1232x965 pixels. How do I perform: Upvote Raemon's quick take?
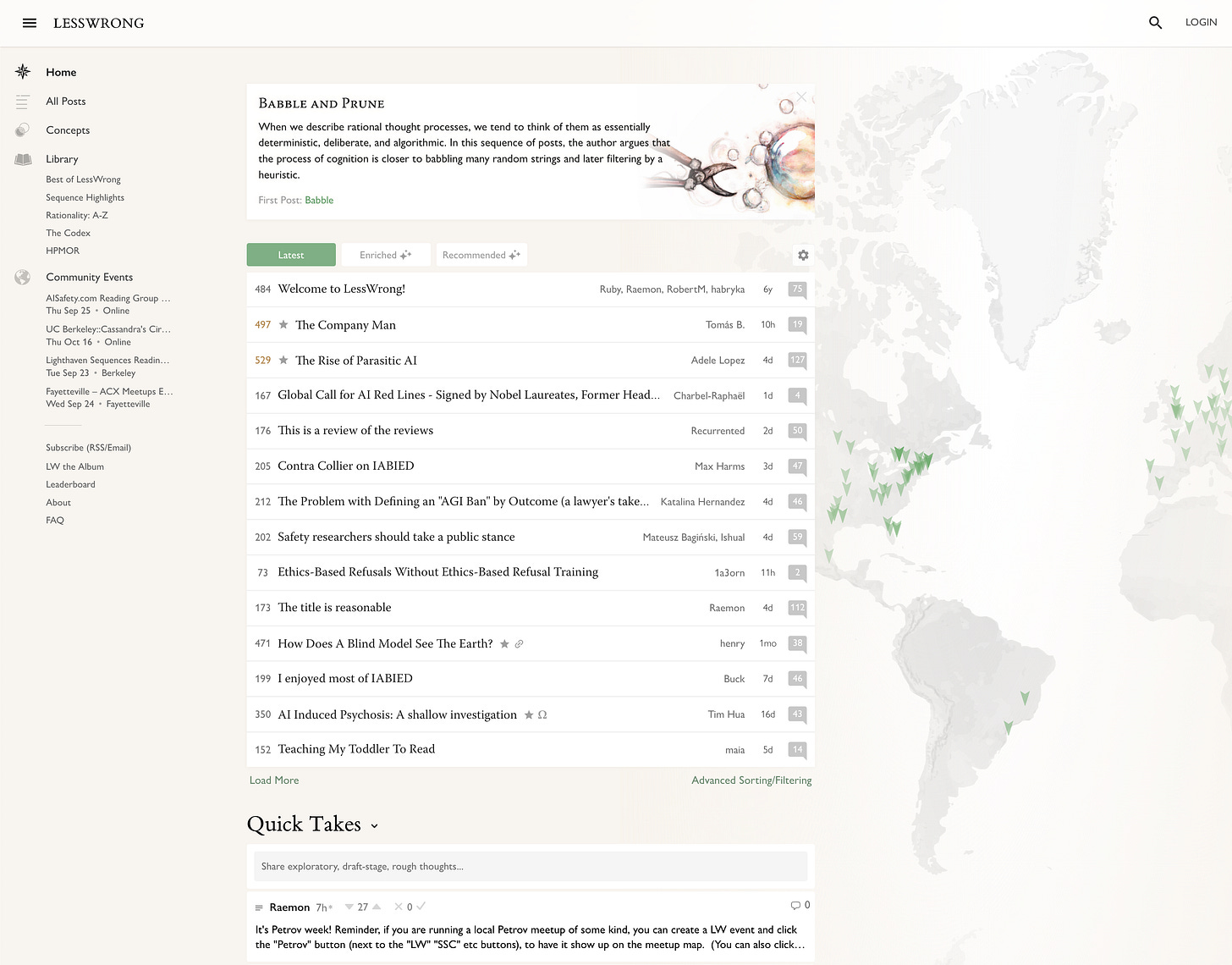tap(377, 907)
